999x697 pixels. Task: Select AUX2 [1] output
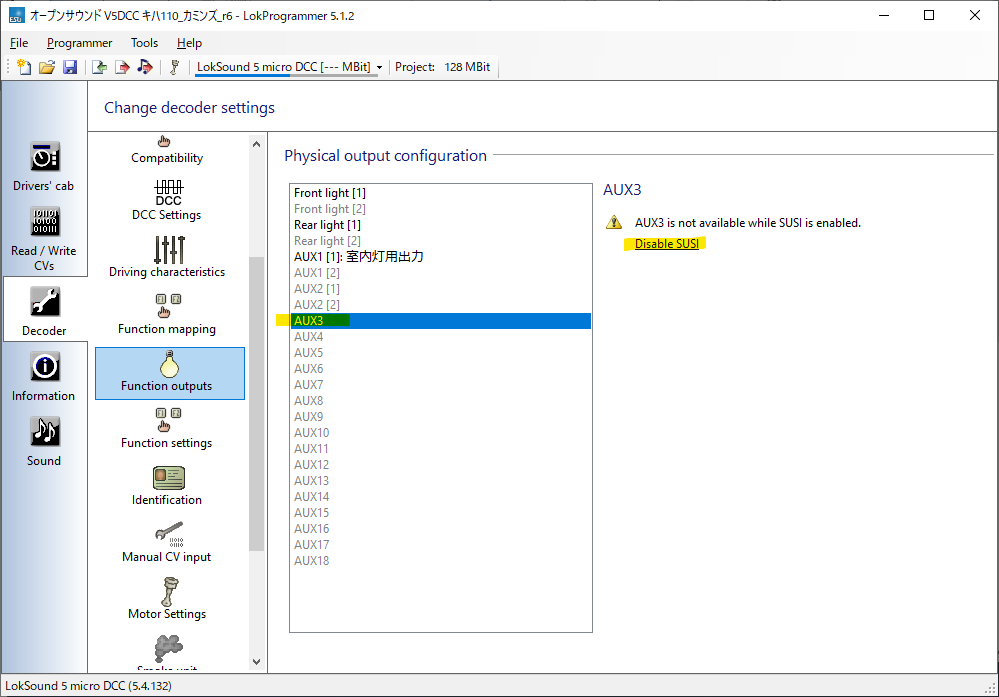pos(440,289)
